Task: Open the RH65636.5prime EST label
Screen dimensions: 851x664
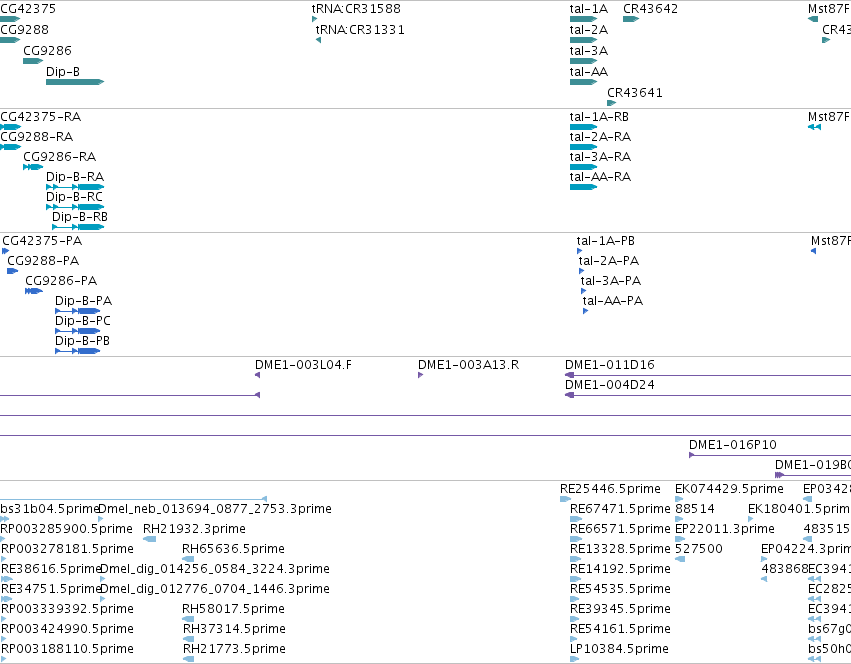Action: tap(233, 549)
